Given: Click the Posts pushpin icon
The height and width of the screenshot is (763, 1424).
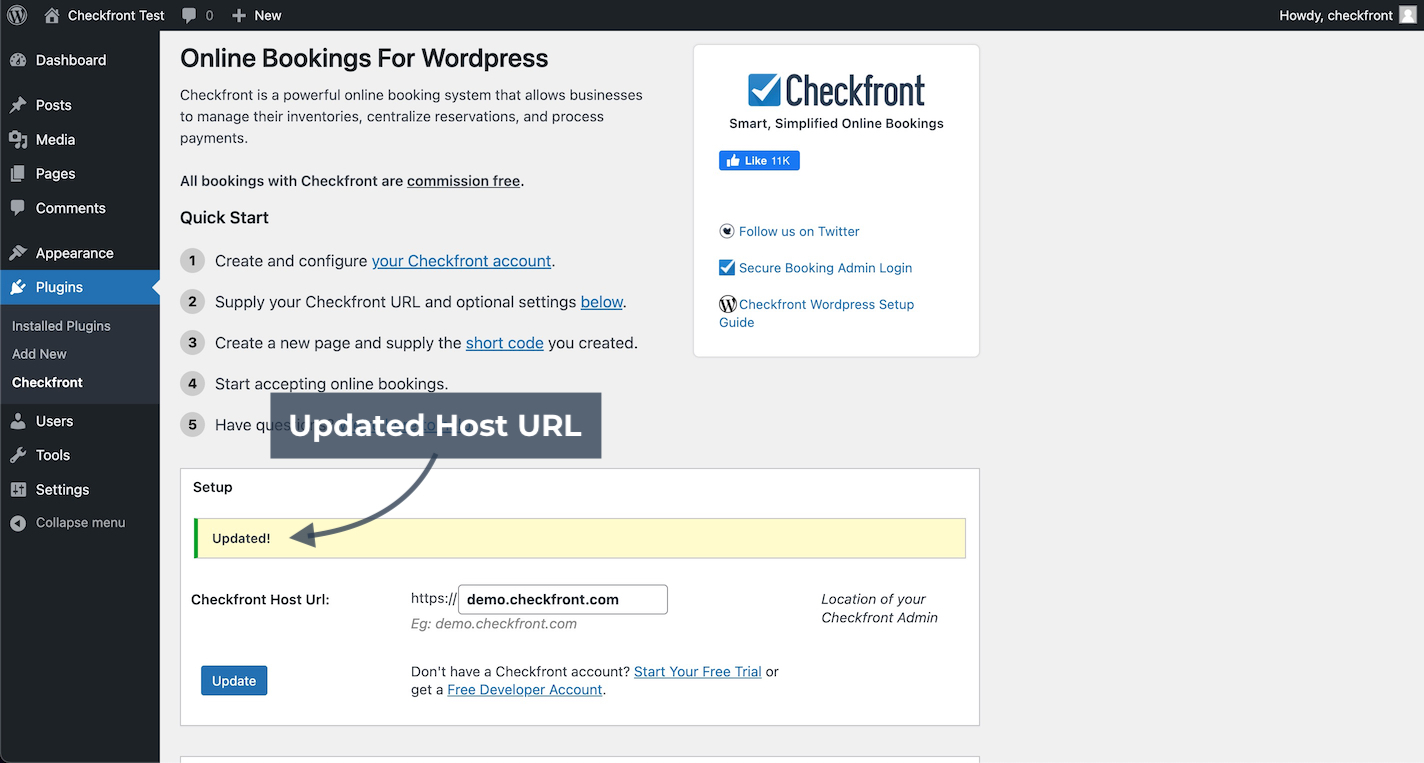Looking at the screenshot, I should (18, 105).
